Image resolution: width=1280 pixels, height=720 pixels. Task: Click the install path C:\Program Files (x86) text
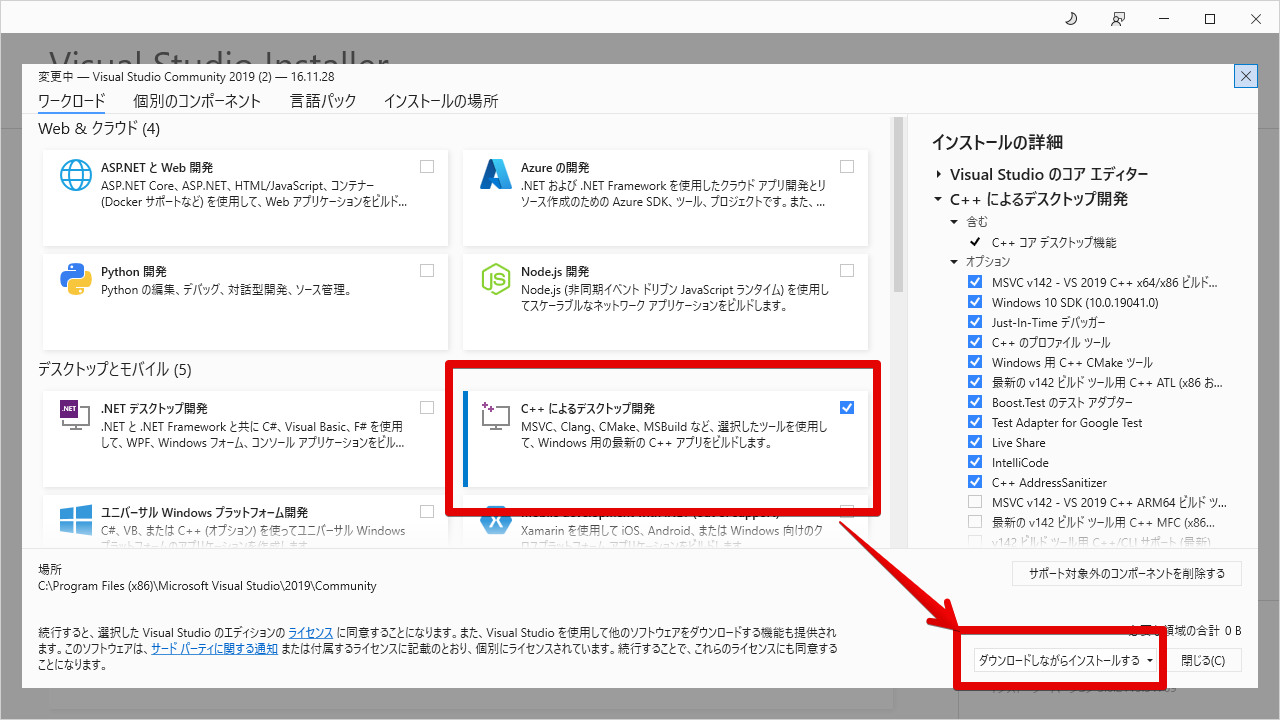207,586
